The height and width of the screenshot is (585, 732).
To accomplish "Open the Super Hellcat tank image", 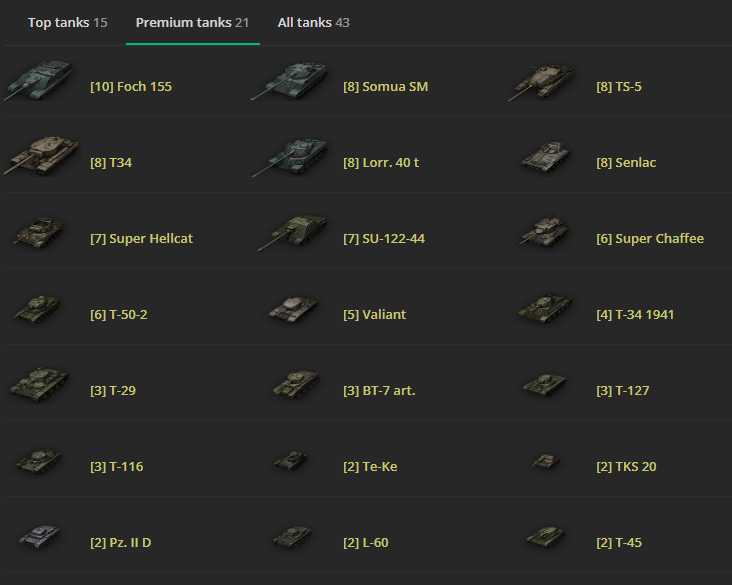I will [39, 232].
